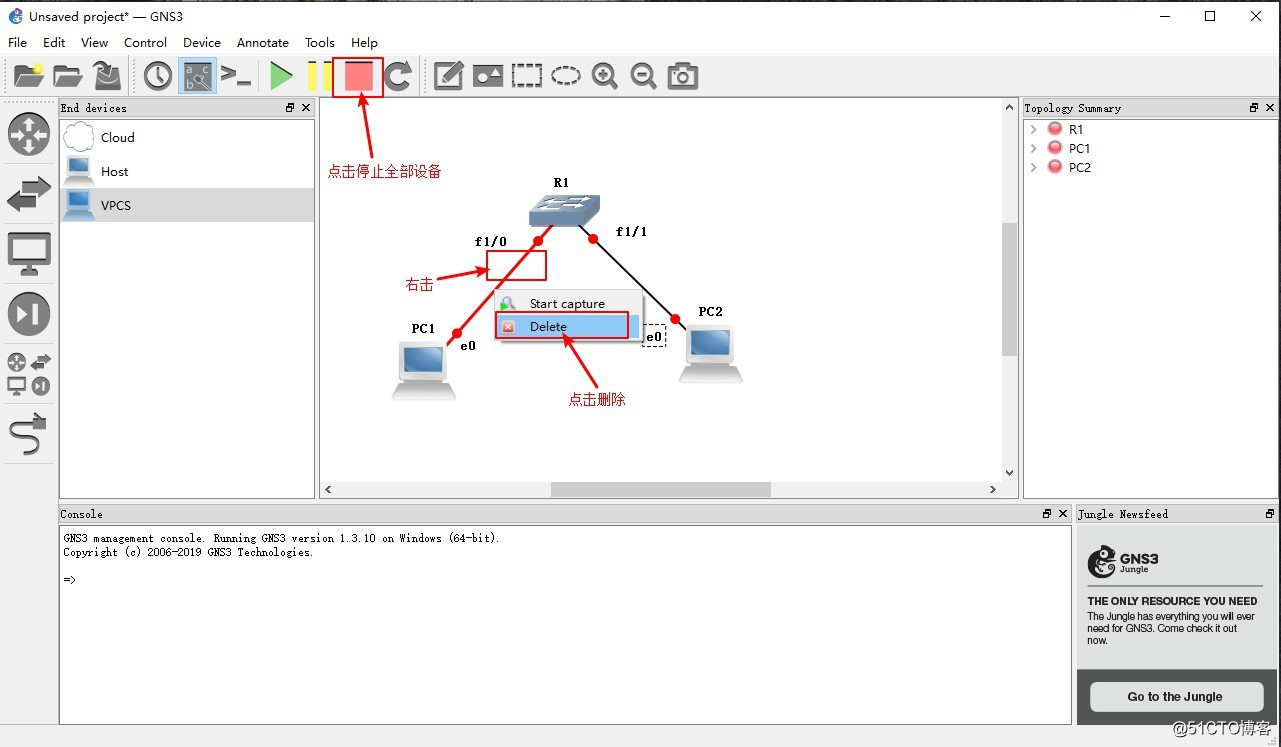
Task: Close the End devices panel
Action: pyautogui.click(x=306, y=107)
